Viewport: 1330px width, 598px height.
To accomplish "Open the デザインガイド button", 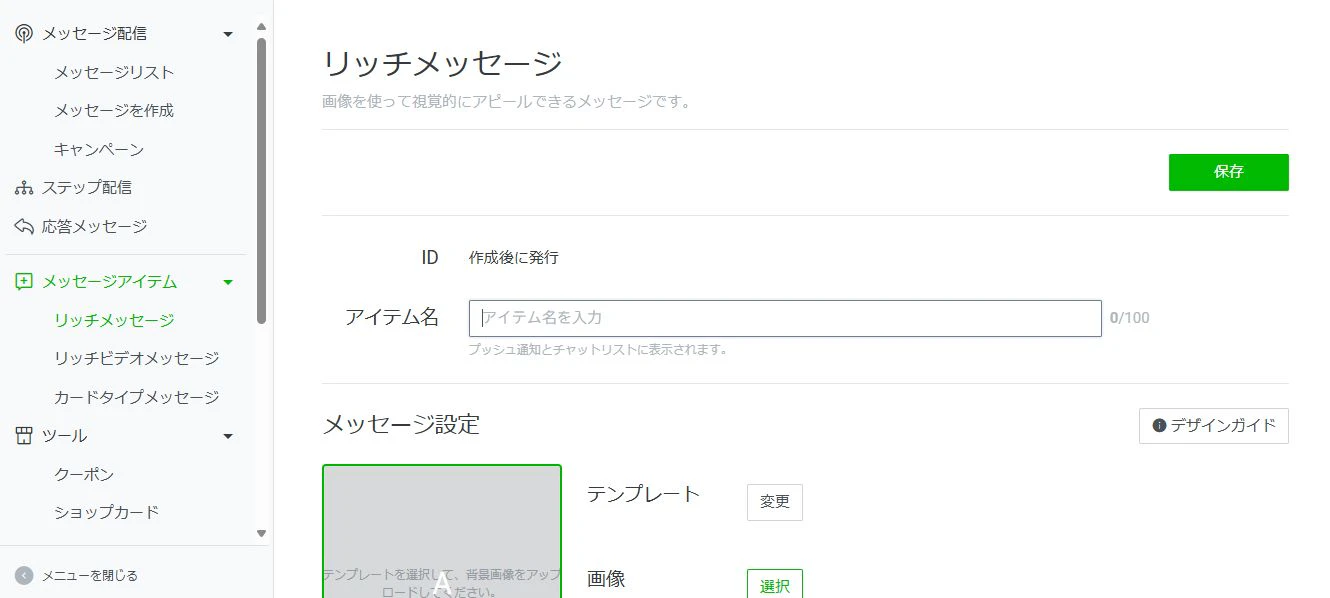I will (1214, 426).
